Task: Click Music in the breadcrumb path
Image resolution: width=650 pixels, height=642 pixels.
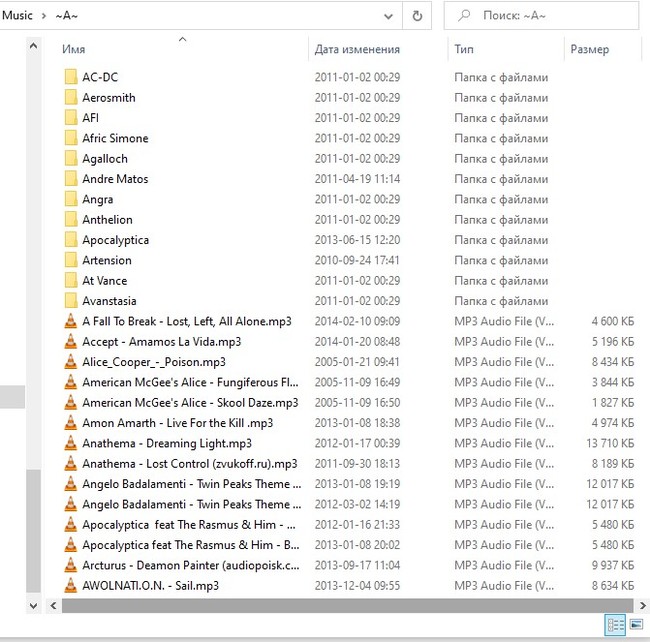Action: pyautogui.click(x=18, y=16)
